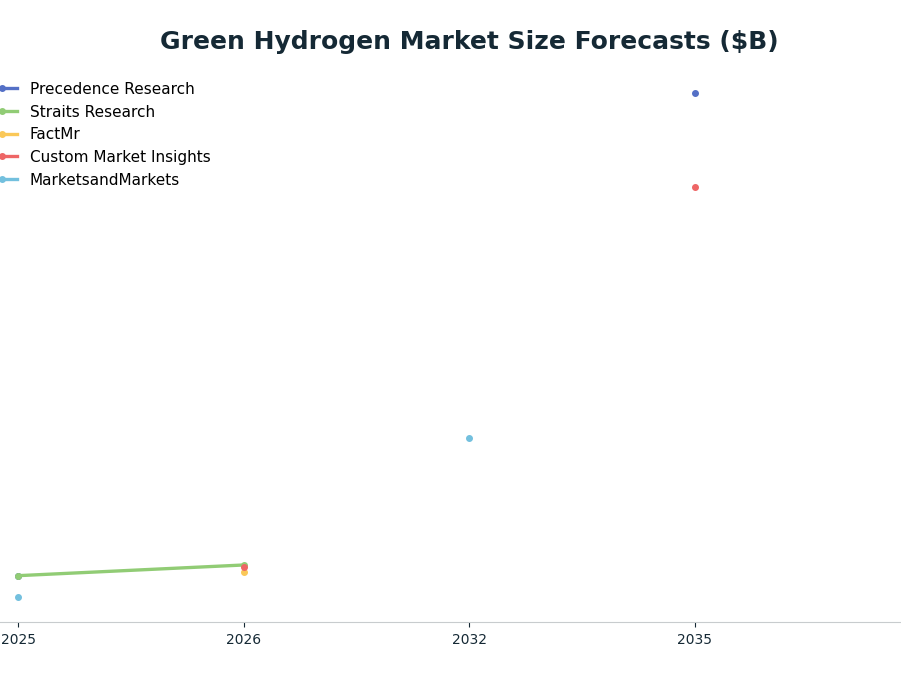Select the light-blue MarketsandMarkets 2032 data point
901x676 pixels.
469,439
